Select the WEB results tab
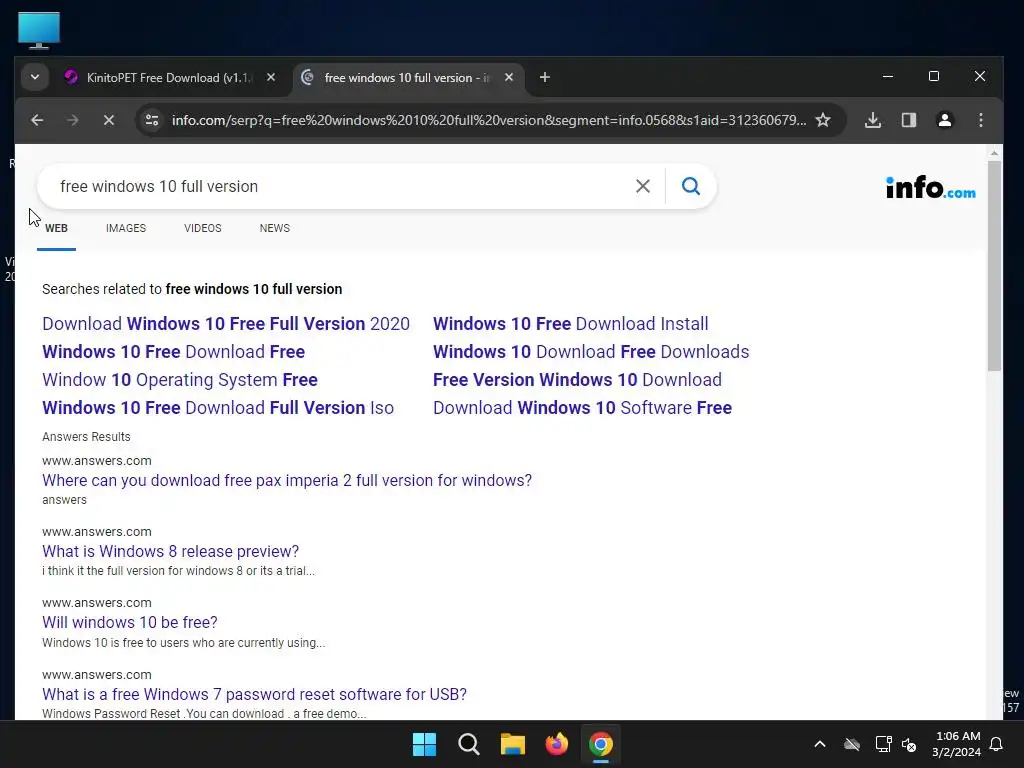1024x768 pixels. click(x=56, y=228)
